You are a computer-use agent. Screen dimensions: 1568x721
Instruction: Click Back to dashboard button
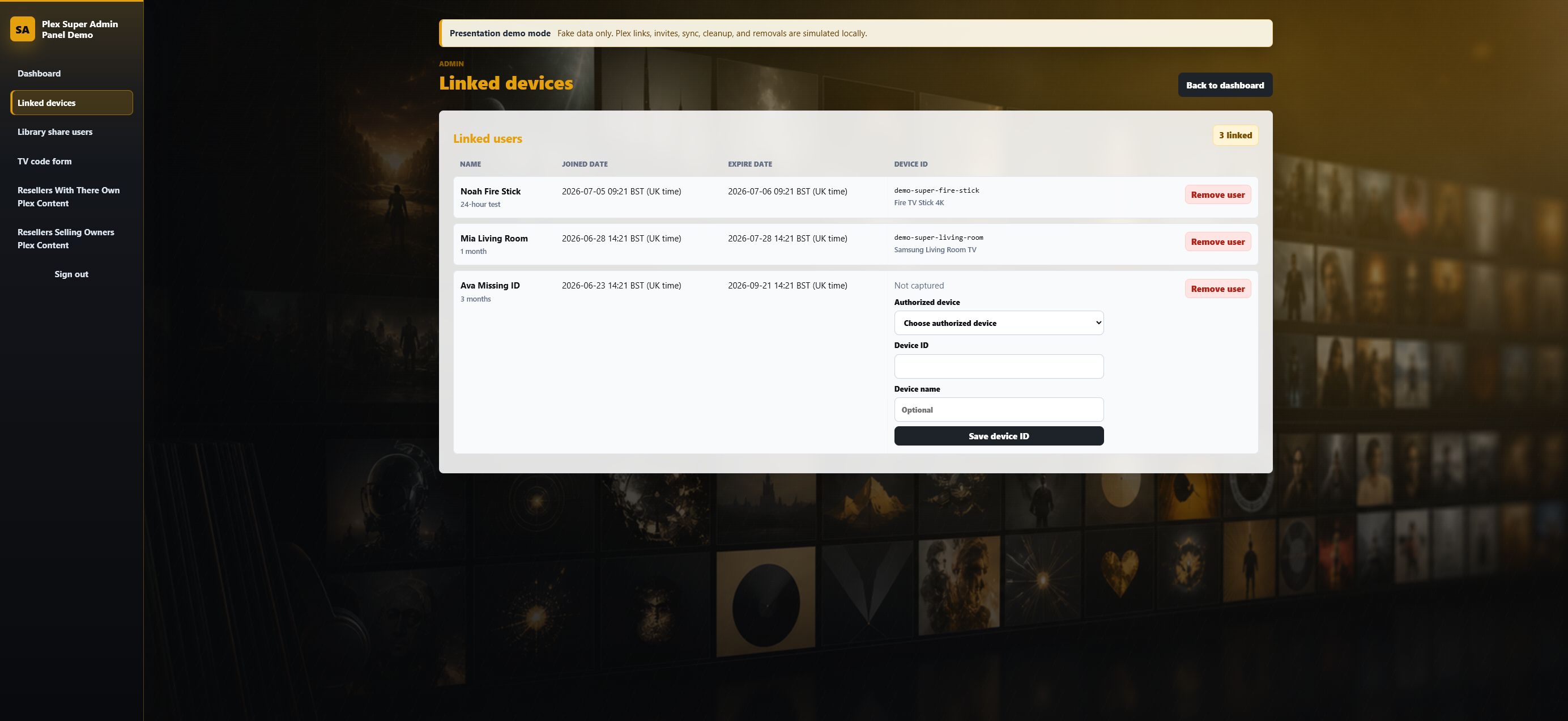1225,84
